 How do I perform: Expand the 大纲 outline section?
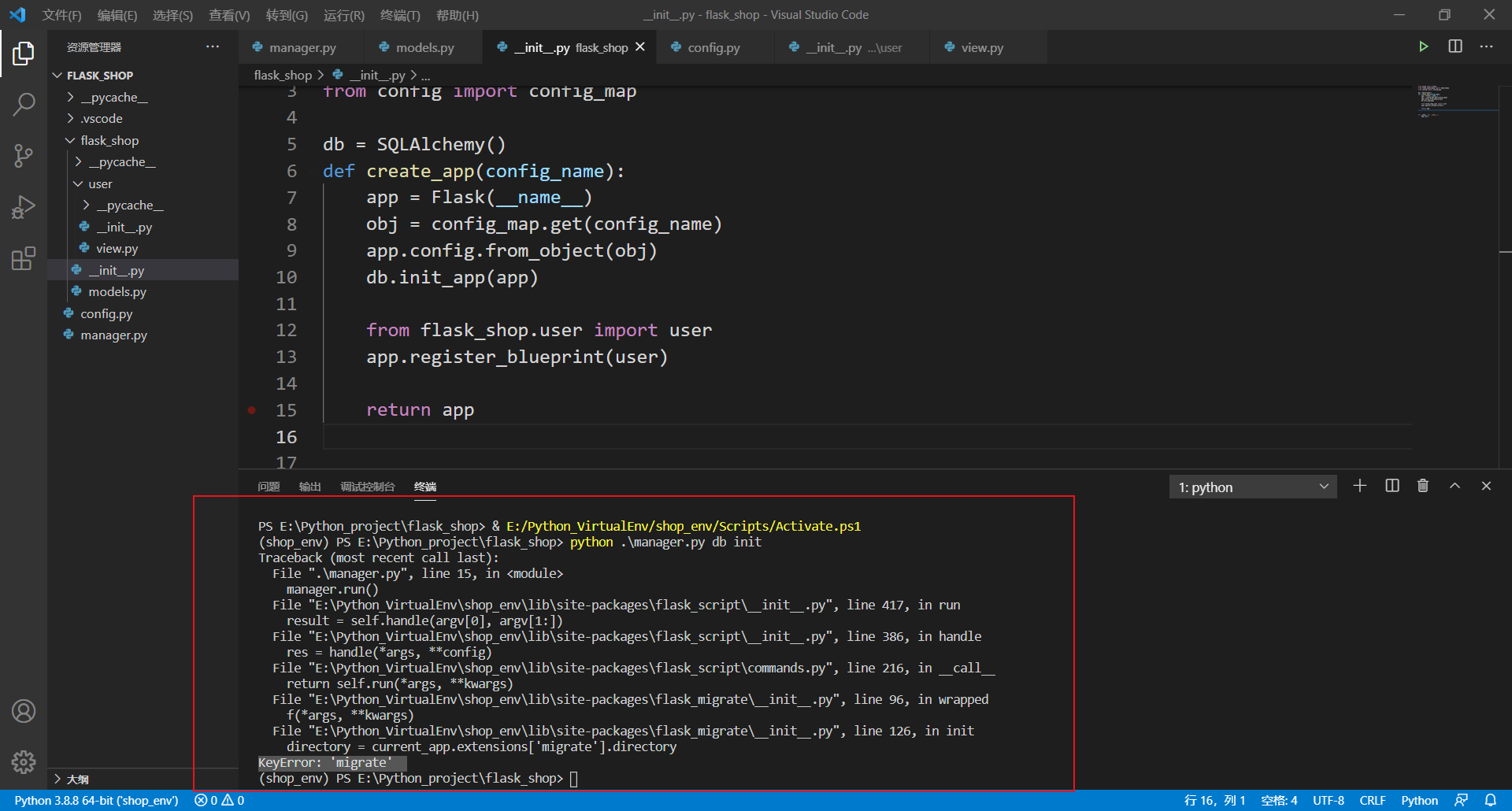point(57,779)
